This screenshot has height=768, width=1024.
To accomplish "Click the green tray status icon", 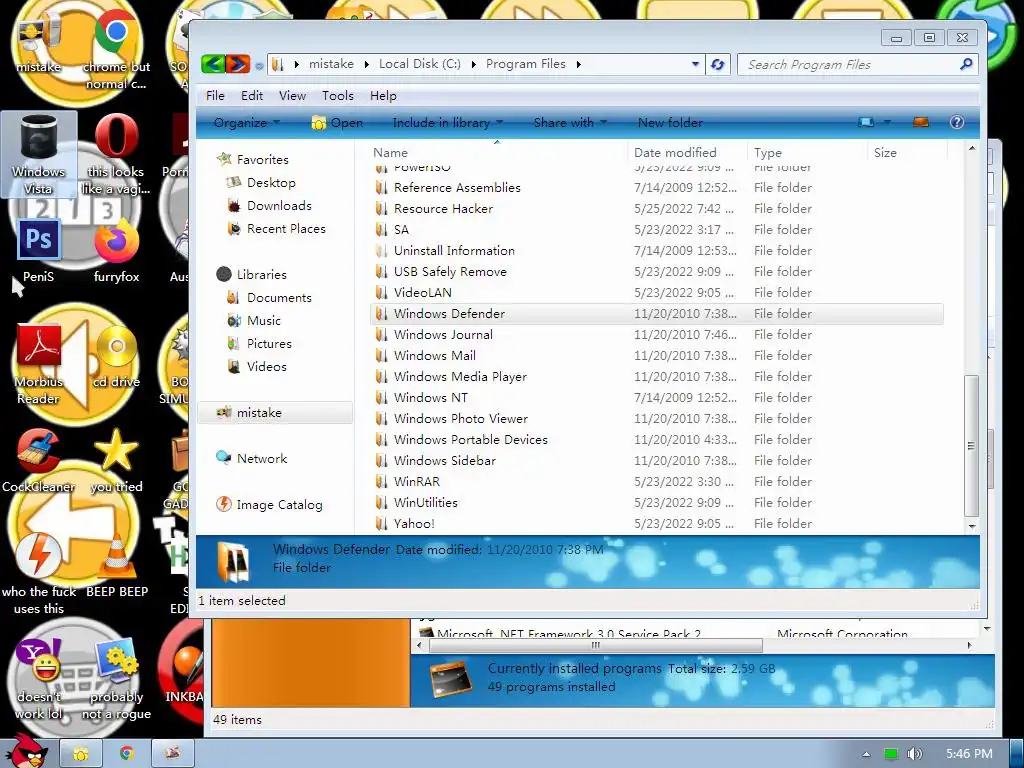I will (891, 754).
